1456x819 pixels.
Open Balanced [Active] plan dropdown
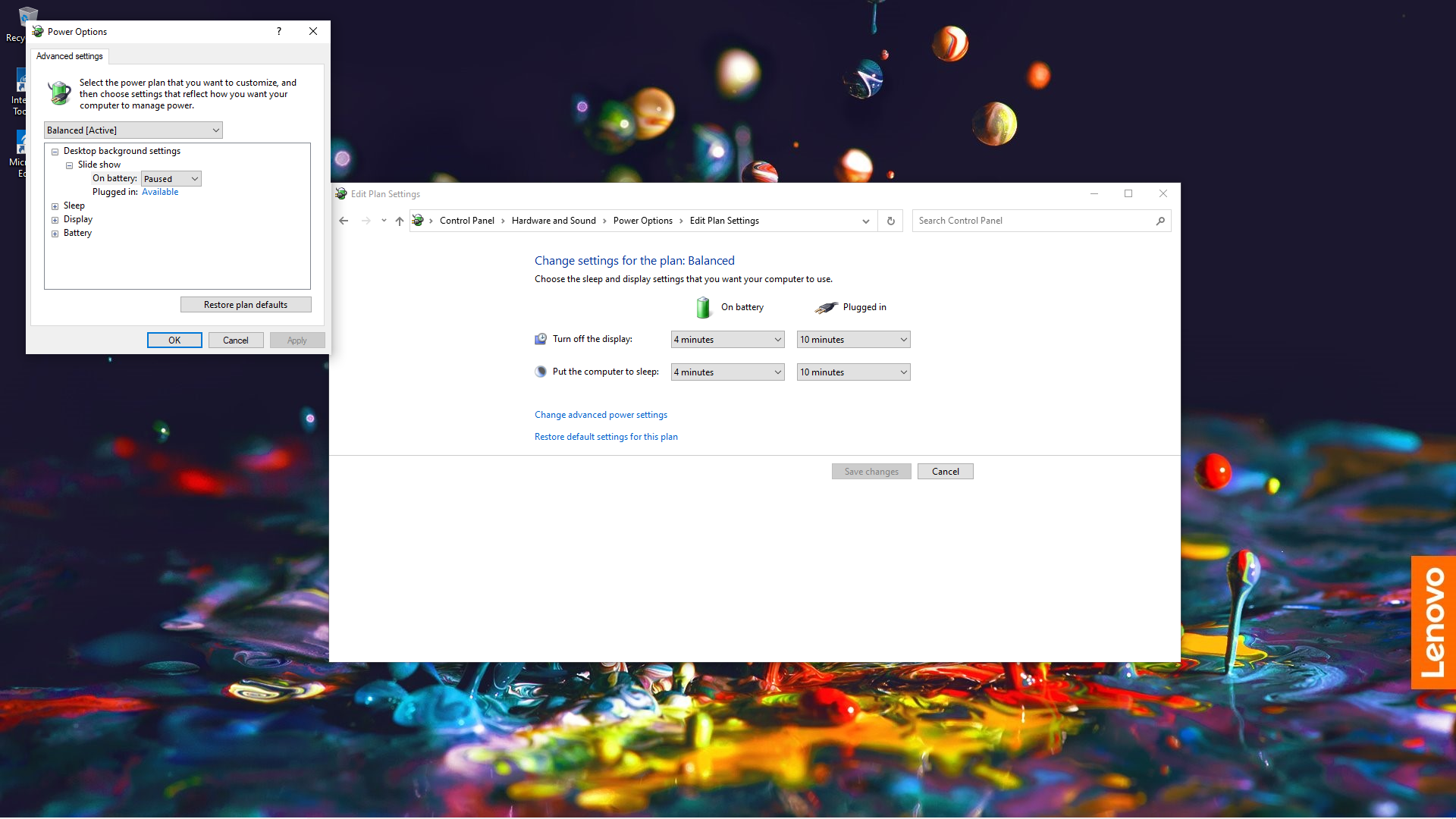(x=133, y=130)
